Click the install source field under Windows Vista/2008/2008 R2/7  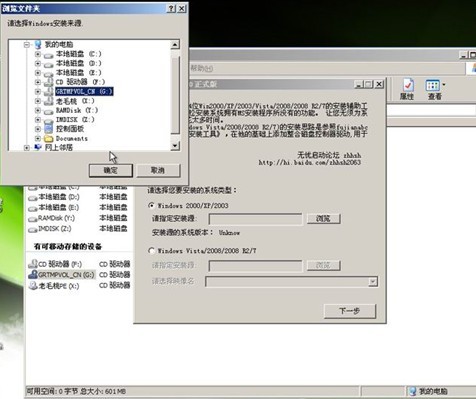tap(255, 266)
